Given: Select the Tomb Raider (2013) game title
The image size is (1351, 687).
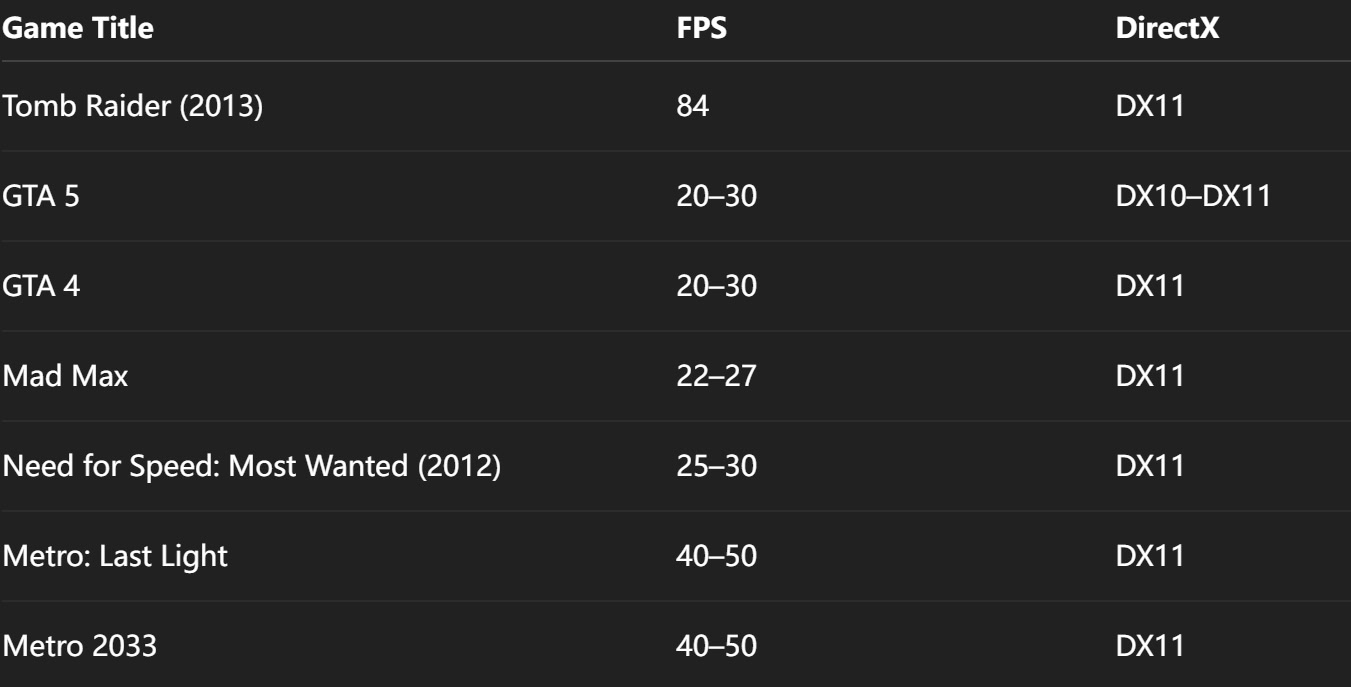Looking at the screenshot, I should [x=132, y=105].
